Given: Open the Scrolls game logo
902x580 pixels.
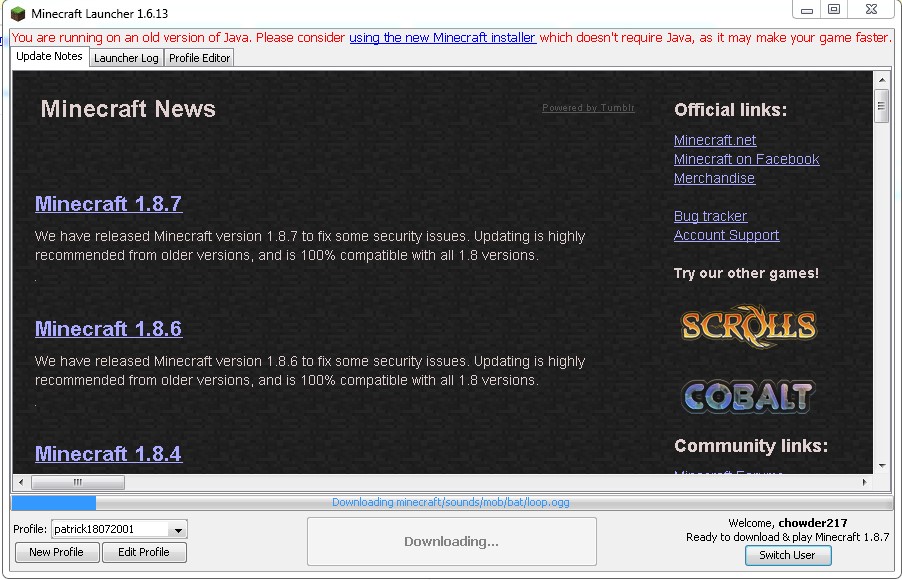Looking at the screenshot, I should pos(748,326).
